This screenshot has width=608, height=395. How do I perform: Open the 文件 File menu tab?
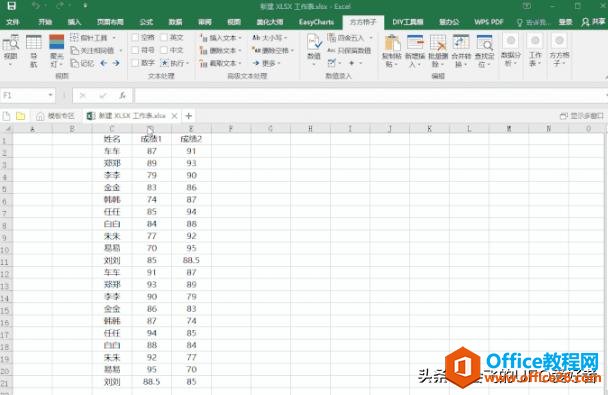coord(13,22)
